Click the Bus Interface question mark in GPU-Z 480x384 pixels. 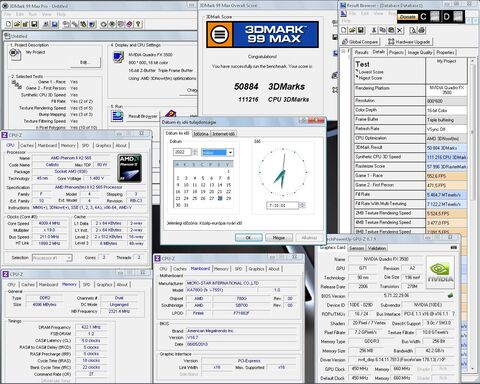pos(453,314)
